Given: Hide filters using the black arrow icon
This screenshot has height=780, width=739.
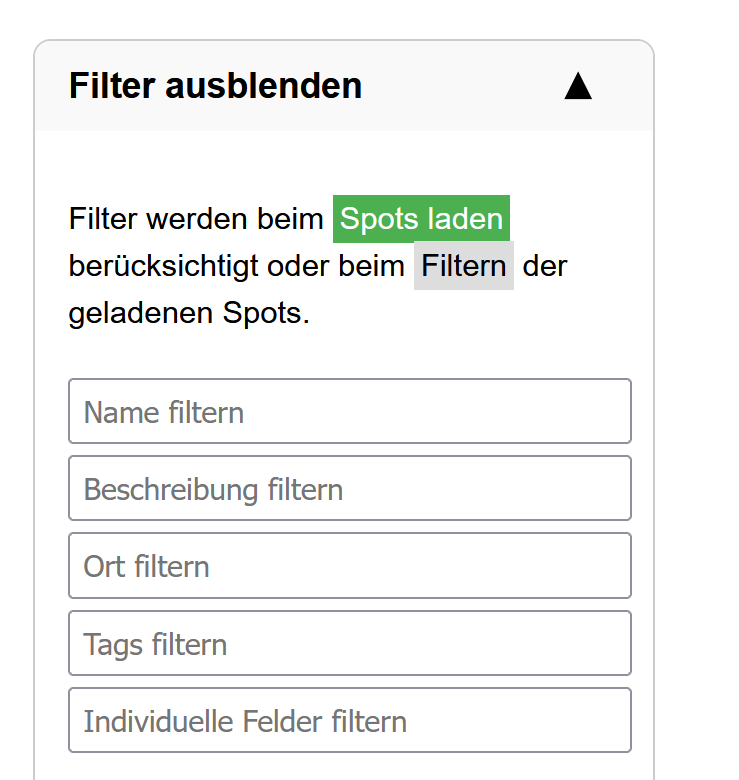Looking at the screenshot, I should (x=577, y=87).
